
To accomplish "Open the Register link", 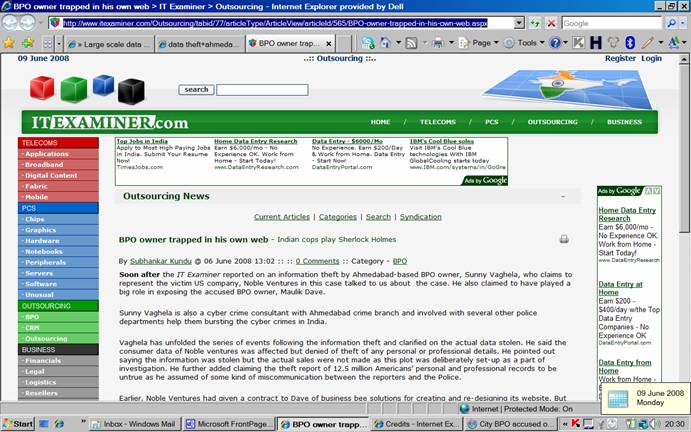I will 620,58.
